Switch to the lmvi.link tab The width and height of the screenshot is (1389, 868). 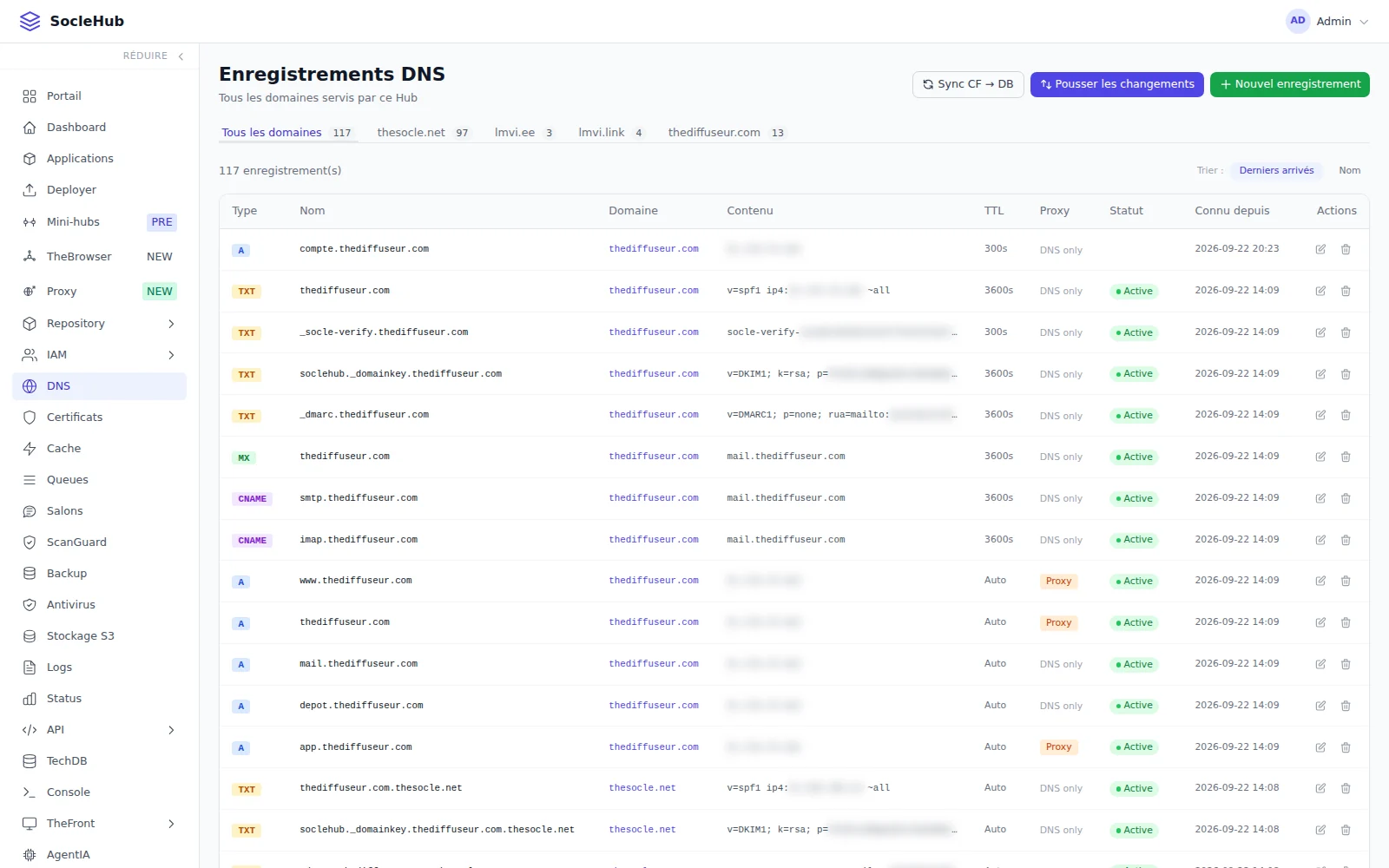click(x=611, y=133)
